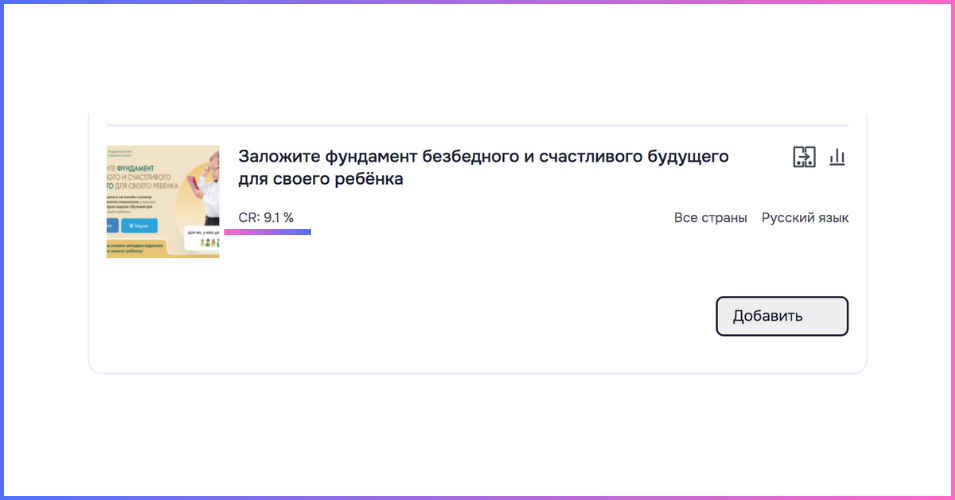The height and width of the screenshot is (500, 955).
Task: Click the pink-blue gradient bar under CR
Action: point(267,232)
